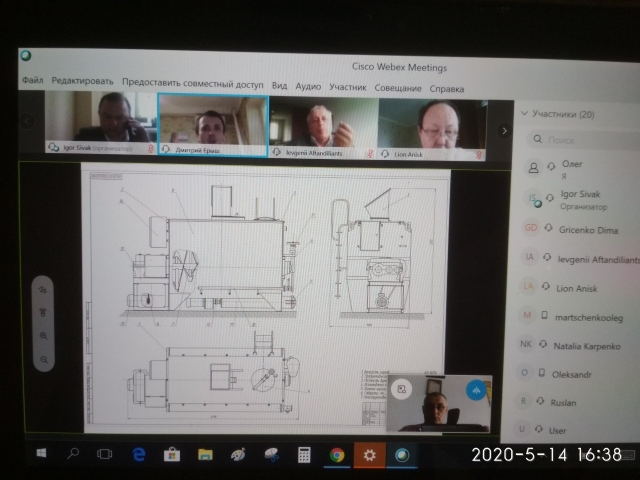The width and height of the screenshot is (640, 480).
Task: Select the Дмитрий Ерыш video thumbnail
Action: click(213, 125)
